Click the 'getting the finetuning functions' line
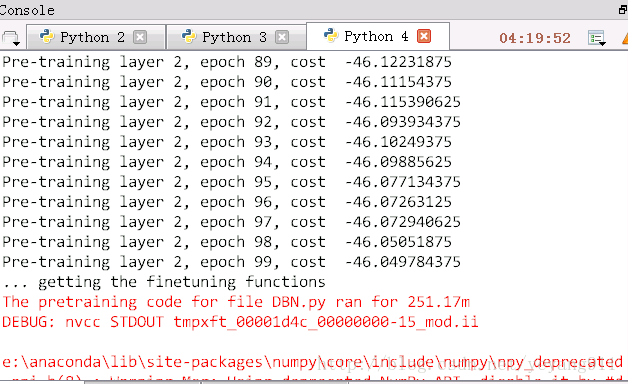628x384 pixels. pyautogui.click(x=164, y=282)
